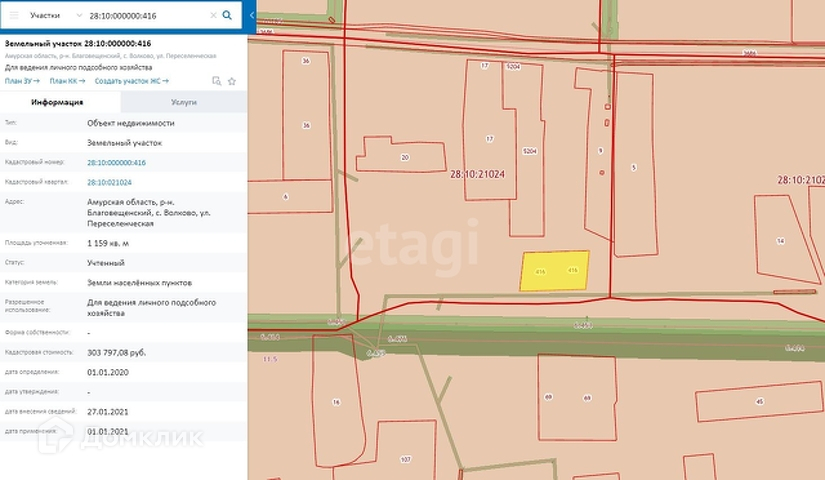The width and height of the screenshot is (825, 480).
Task: Switch to the Информация tab
Action: point(61,102)
